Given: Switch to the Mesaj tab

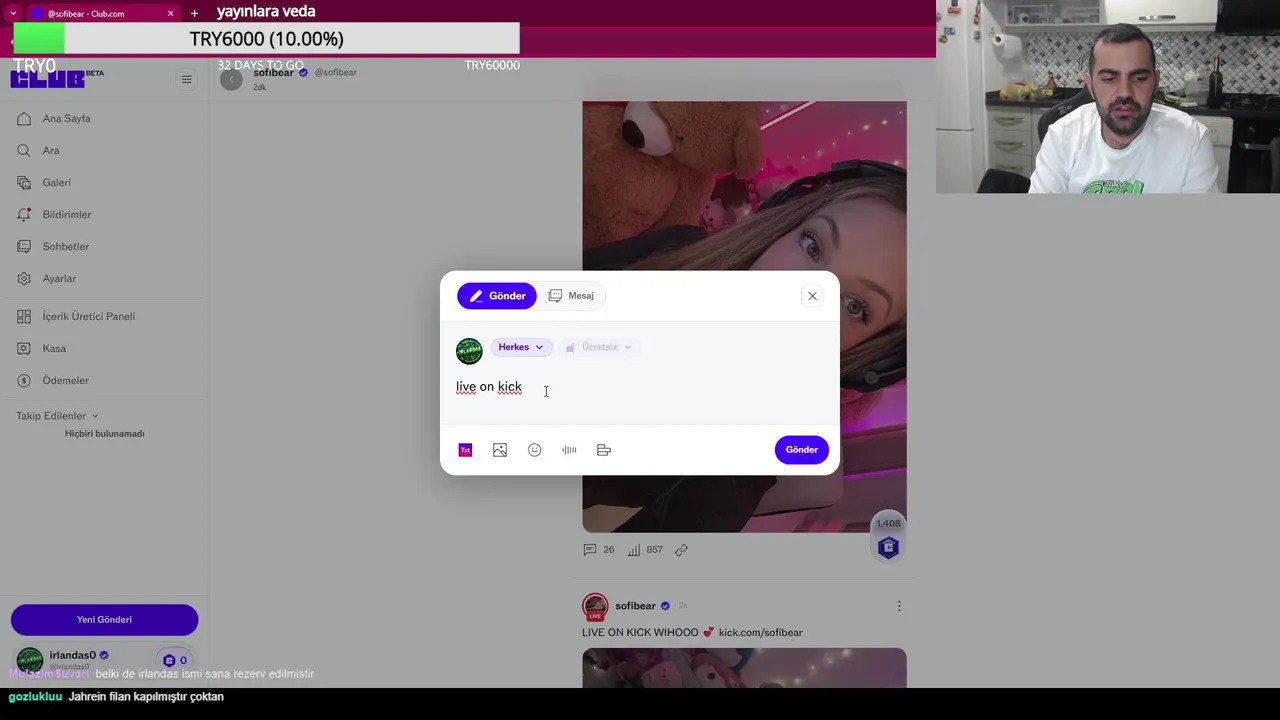Looking at the screenshot, I should tap(571, 296).
